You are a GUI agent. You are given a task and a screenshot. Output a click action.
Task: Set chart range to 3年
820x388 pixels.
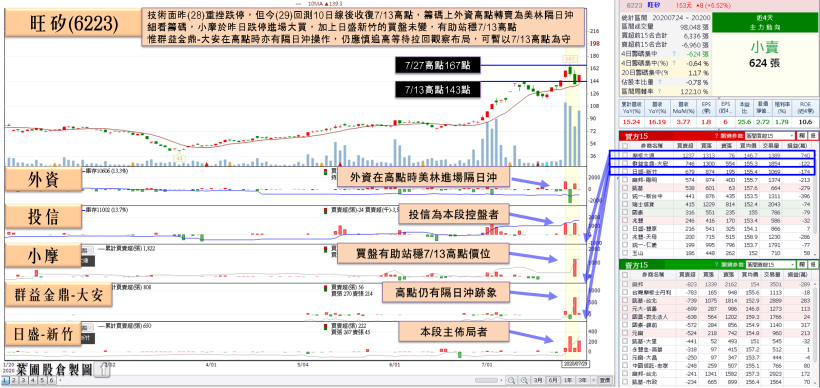(x=583, y=380)
